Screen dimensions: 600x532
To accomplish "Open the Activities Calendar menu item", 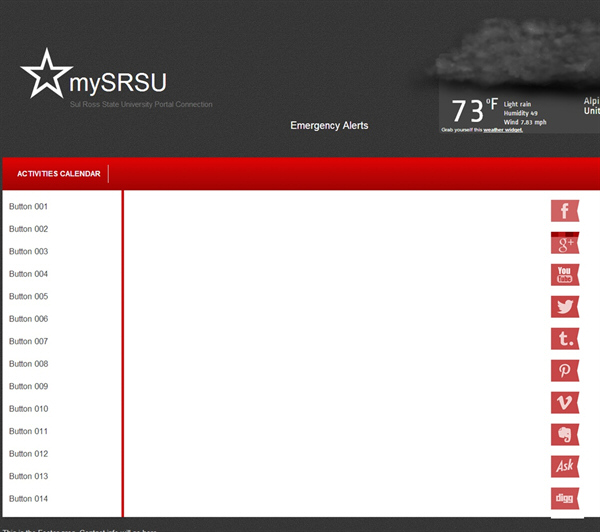I will tap(59, 174).
